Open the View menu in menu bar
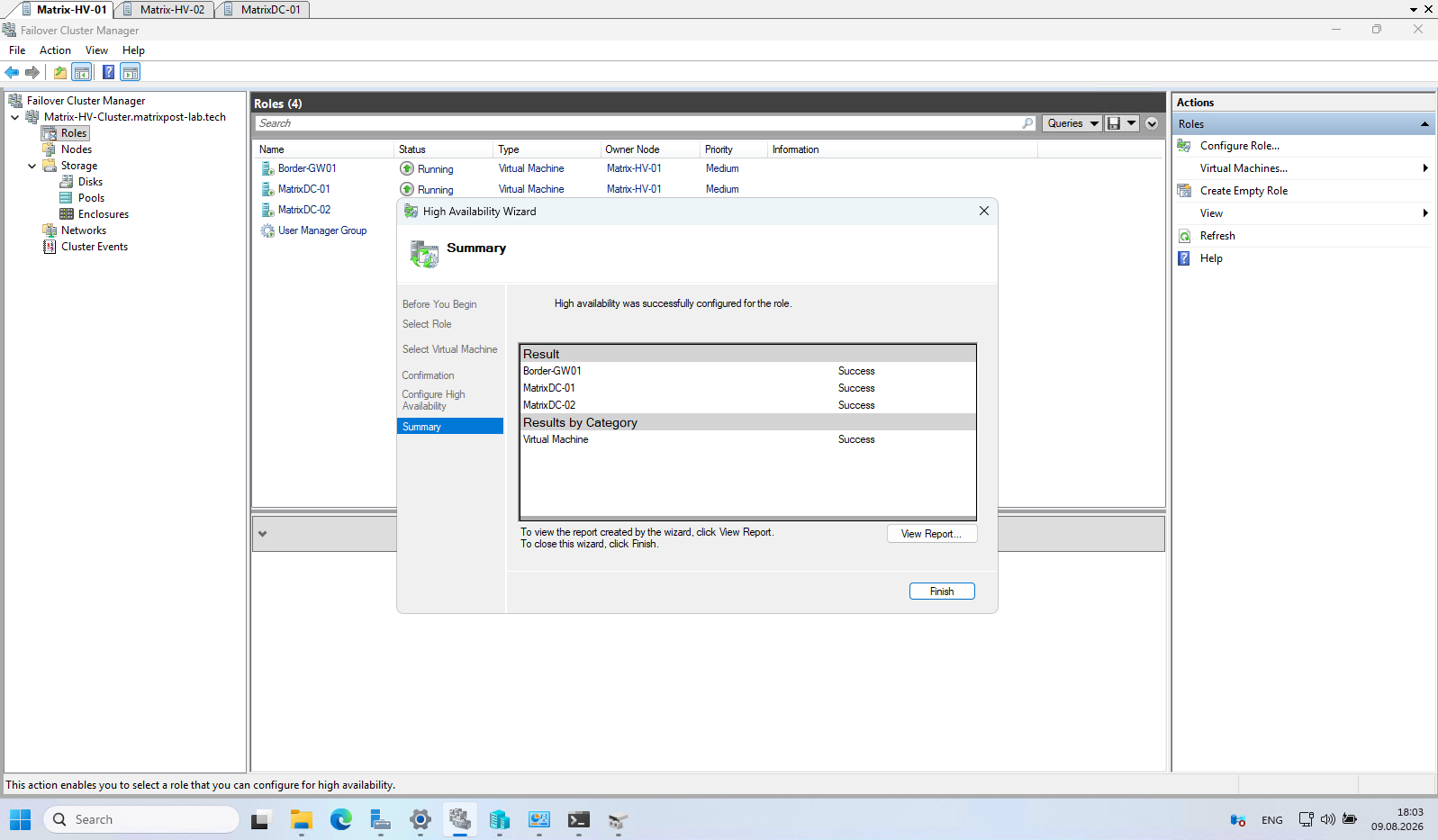 96,50
